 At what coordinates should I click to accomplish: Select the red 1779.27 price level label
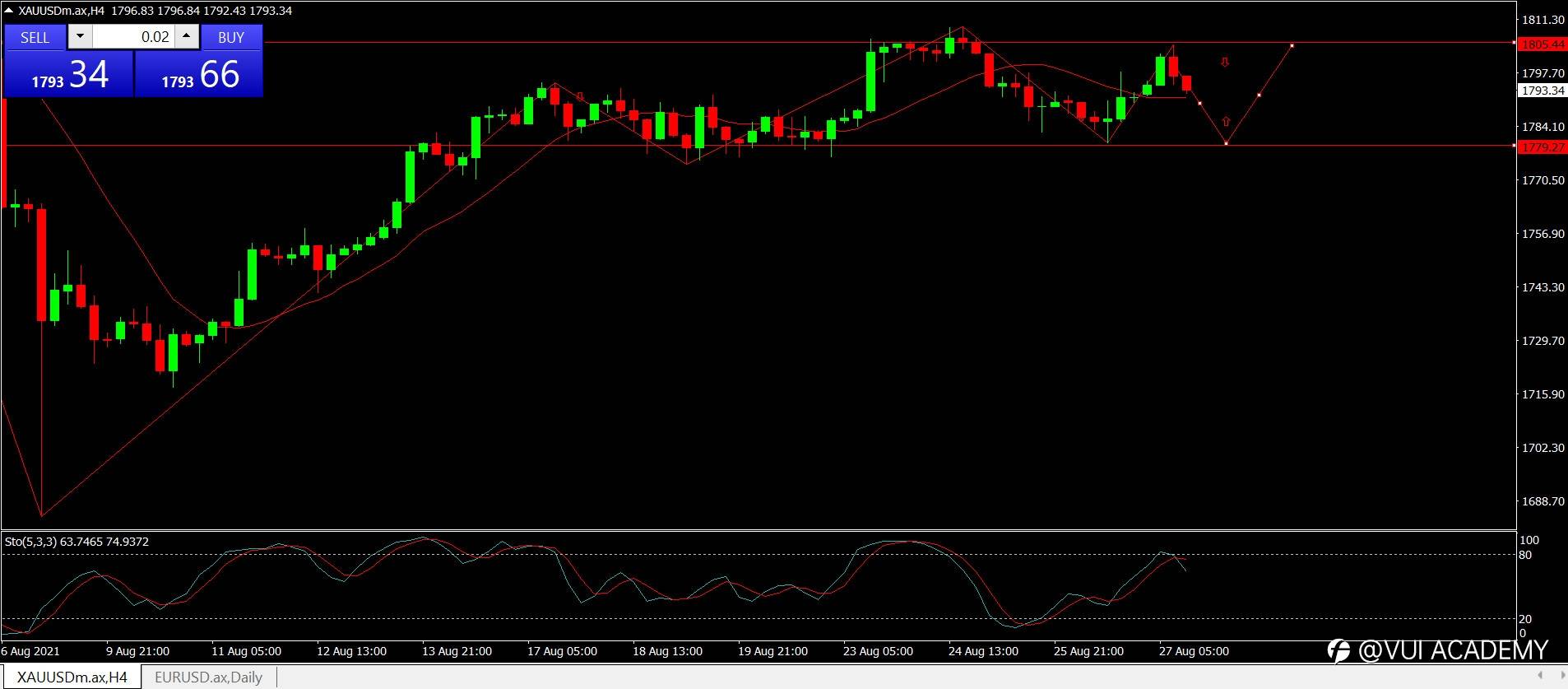pos(1542,147)
